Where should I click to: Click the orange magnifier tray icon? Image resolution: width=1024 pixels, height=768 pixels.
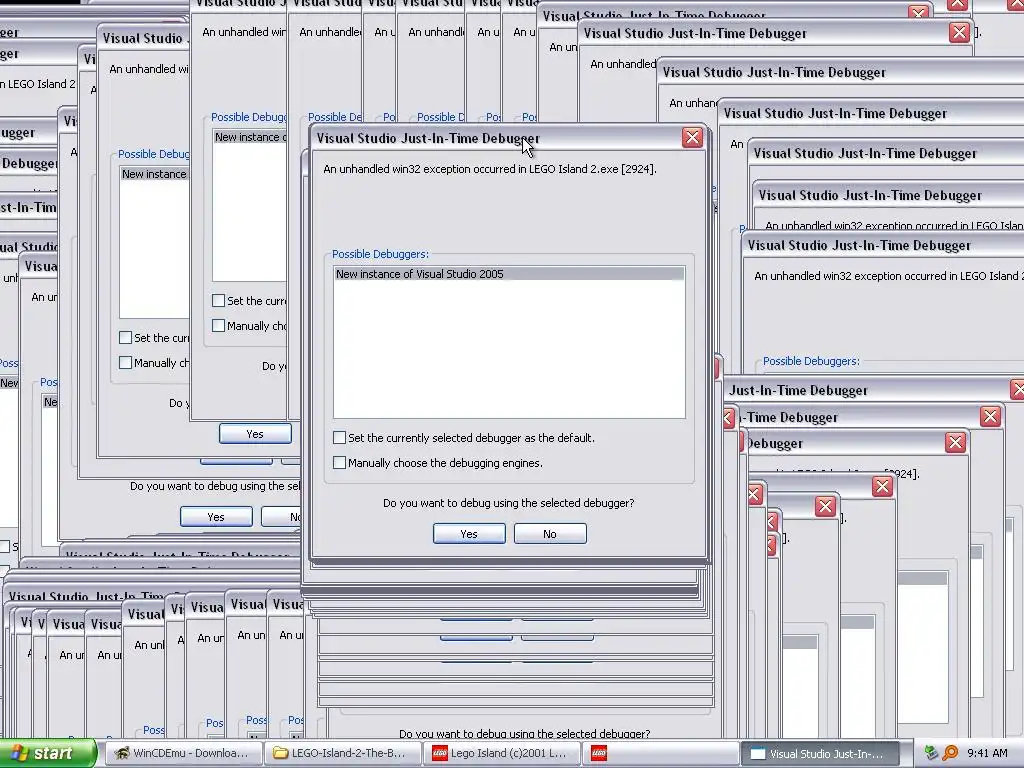click(x=950, y=753)
